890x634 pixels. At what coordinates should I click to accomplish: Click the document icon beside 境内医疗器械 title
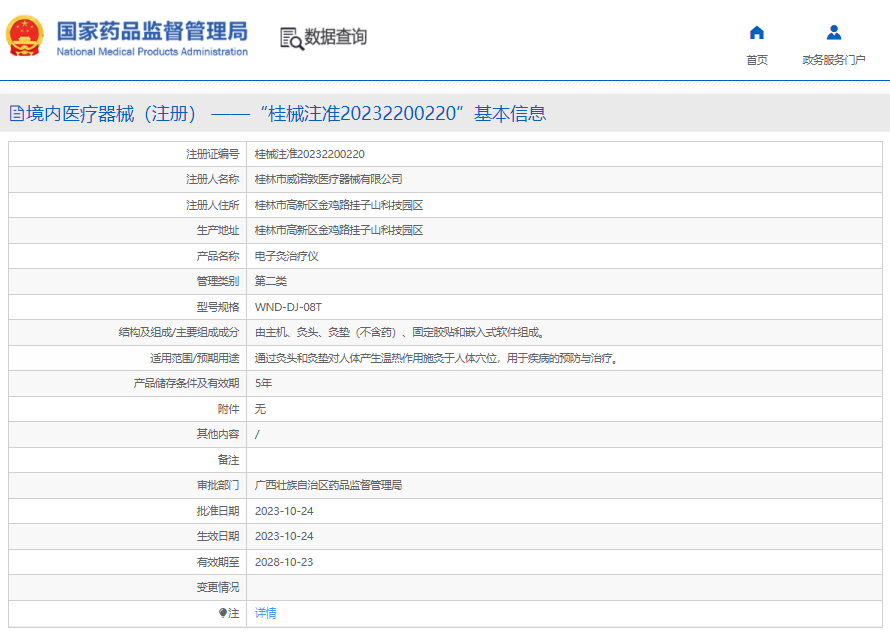(16, 114)
